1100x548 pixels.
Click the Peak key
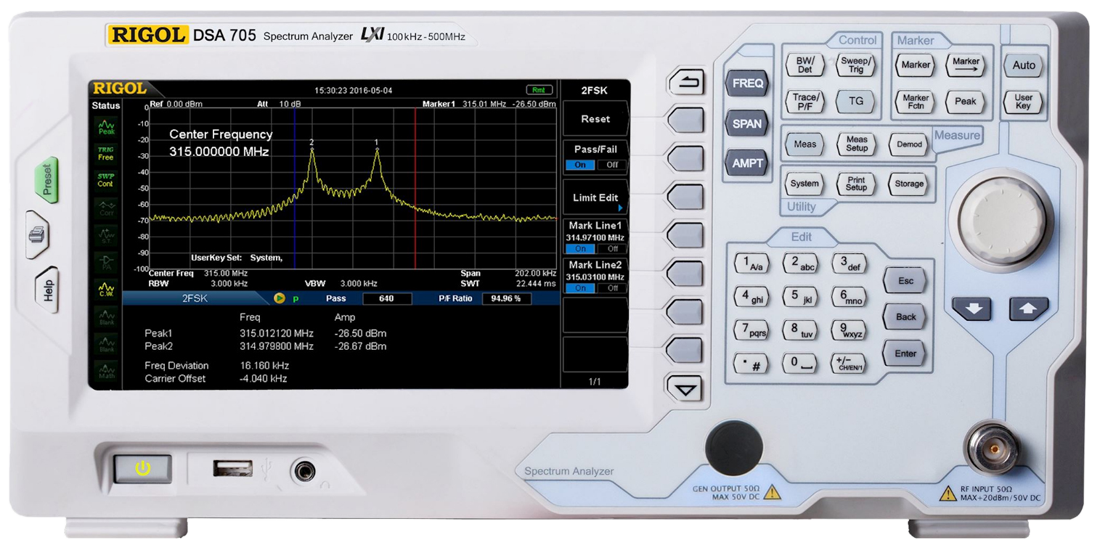point(965,101)
